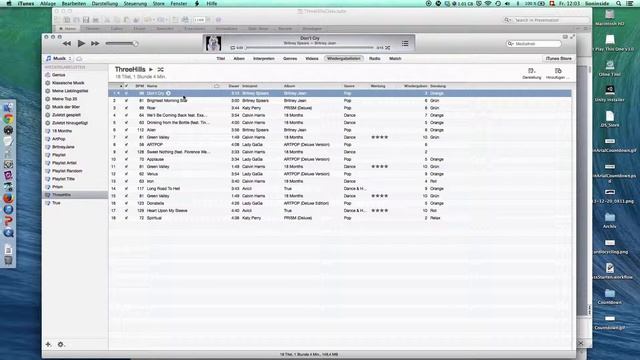The height and width of the screenshot is (360, 640).
Task: Open the iTunes Store button
Action: (x=558, y=59)
